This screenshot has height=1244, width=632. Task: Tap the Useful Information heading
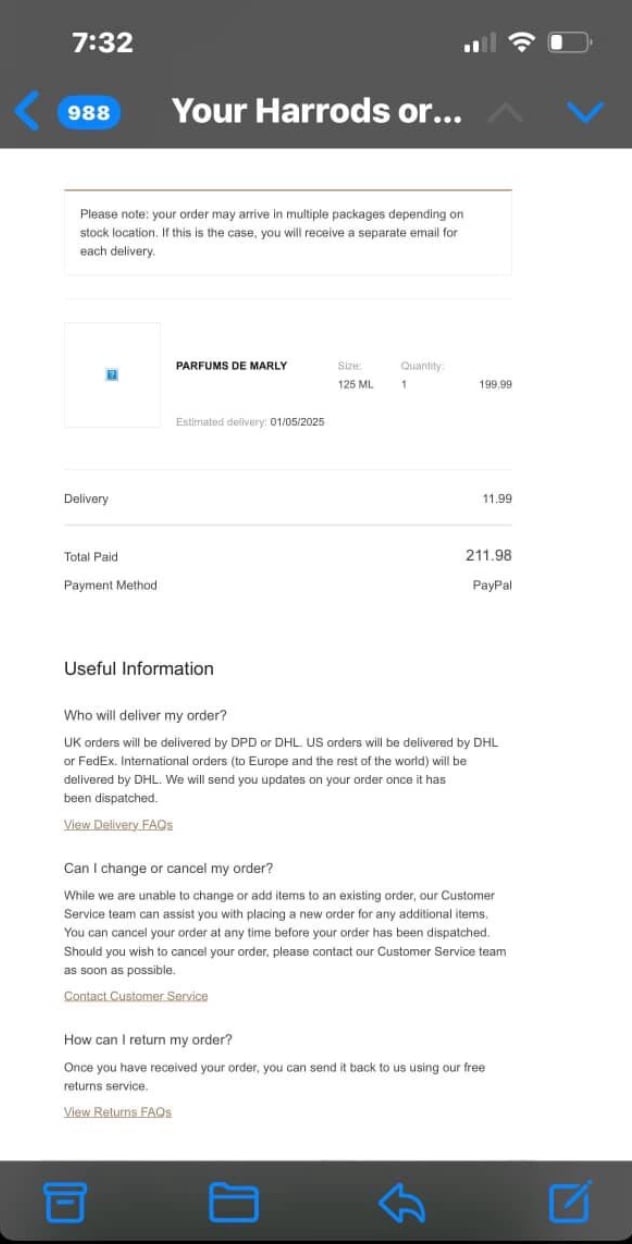tap(139, 669)
